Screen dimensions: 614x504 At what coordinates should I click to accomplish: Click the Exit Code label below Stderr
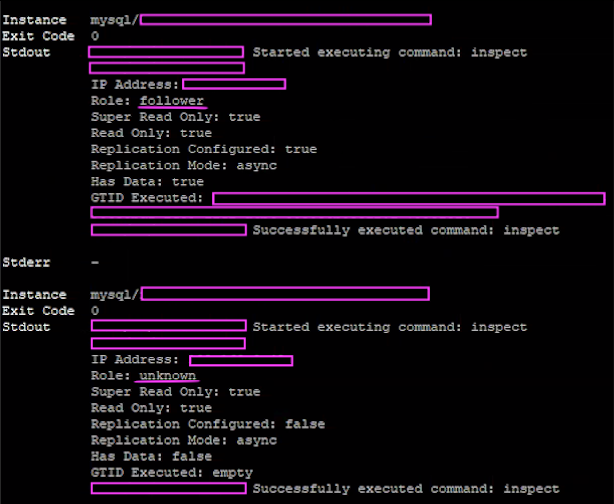[37, 311]
